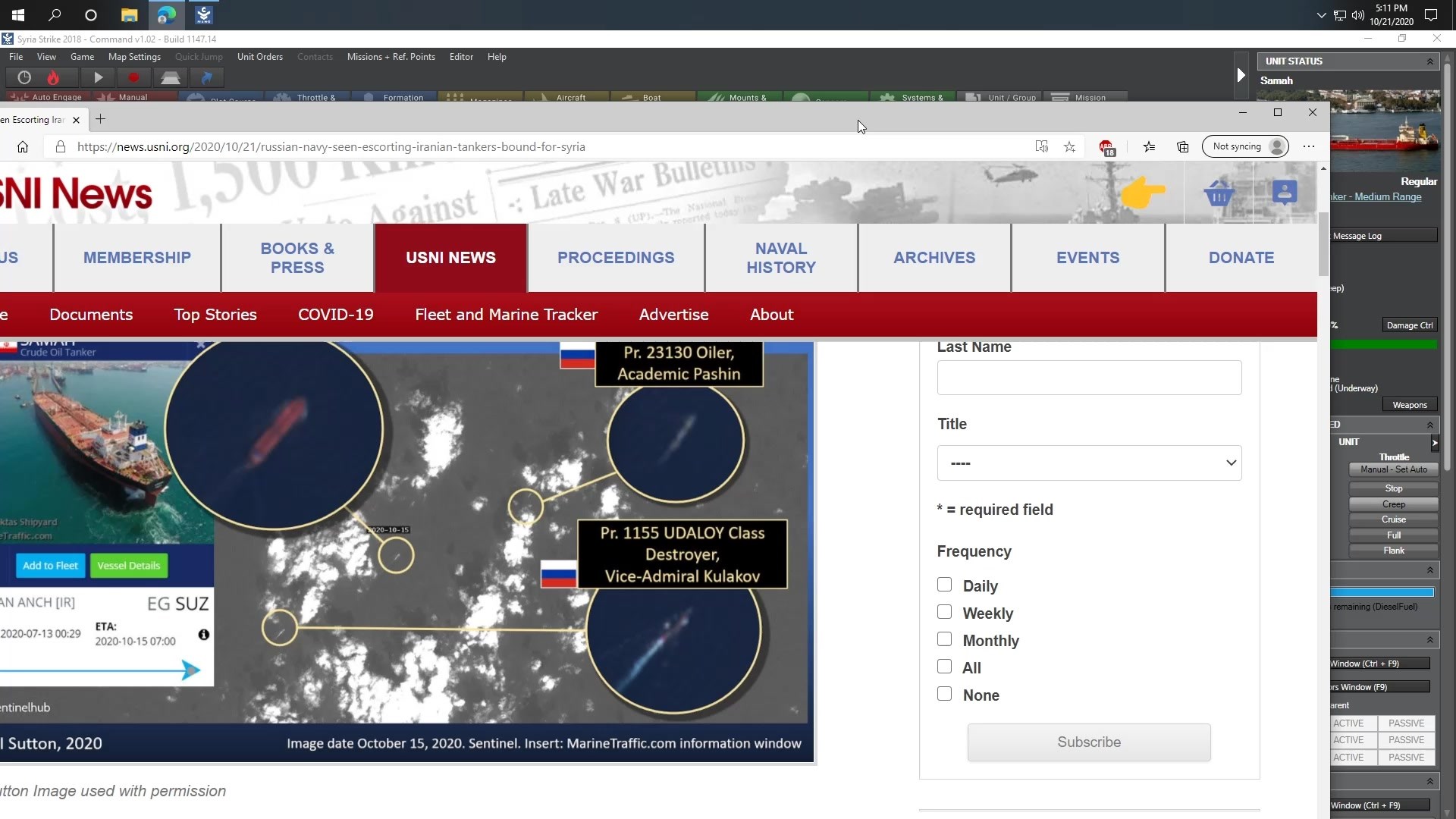This screenshot has width=1456, height=819.
Task: Open the Map Settings menu
Action: (134, 57)
